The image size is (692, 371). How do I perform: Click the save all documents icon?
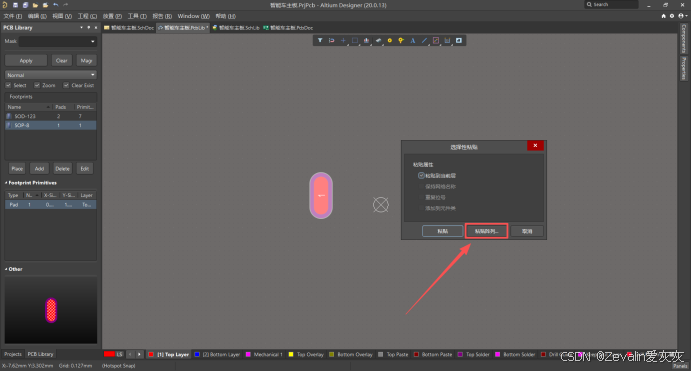26,5
